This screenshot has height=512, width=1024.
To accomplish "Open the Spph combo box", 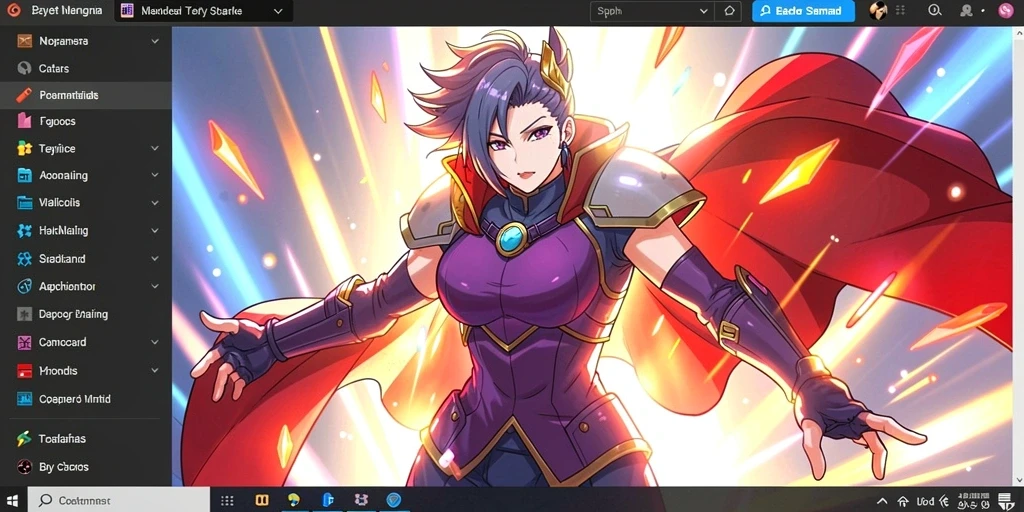I will coord(652,11).
